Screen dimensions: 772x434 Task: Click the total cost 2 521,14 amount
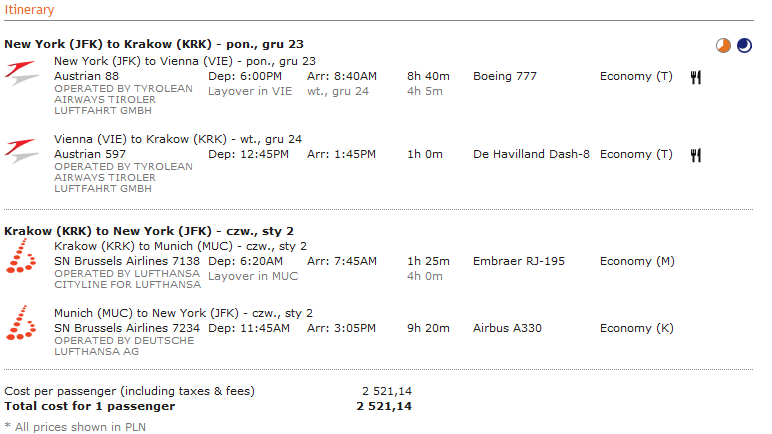coord(384,406)
